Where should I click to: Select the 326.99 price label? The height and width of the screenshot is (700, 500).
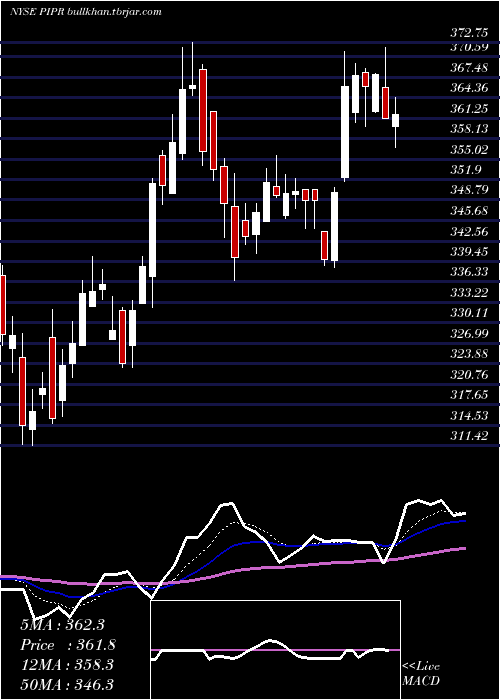point(469,333)
